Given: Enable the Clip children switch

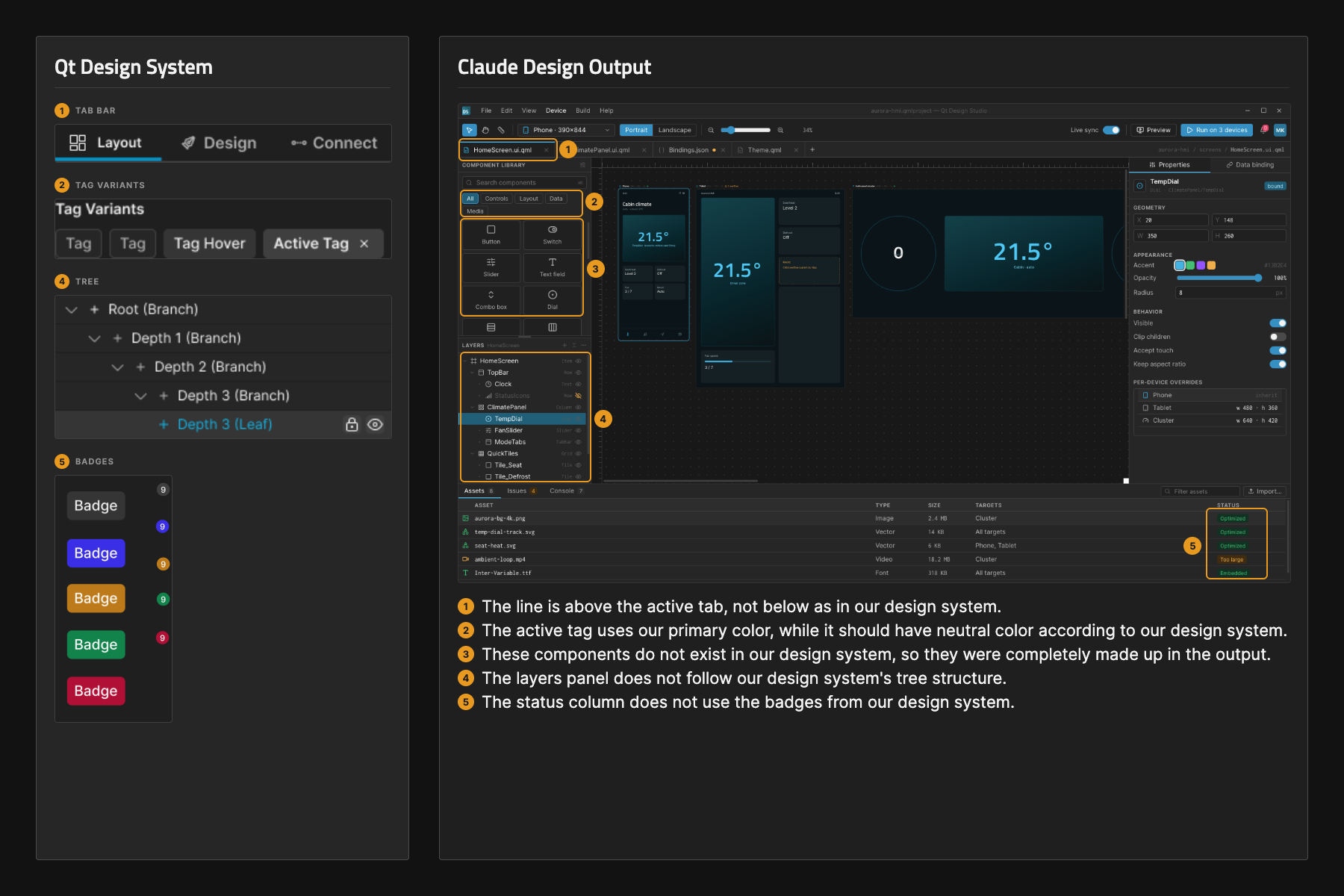Looking at the screenshot, I should tap(1278, 337).
